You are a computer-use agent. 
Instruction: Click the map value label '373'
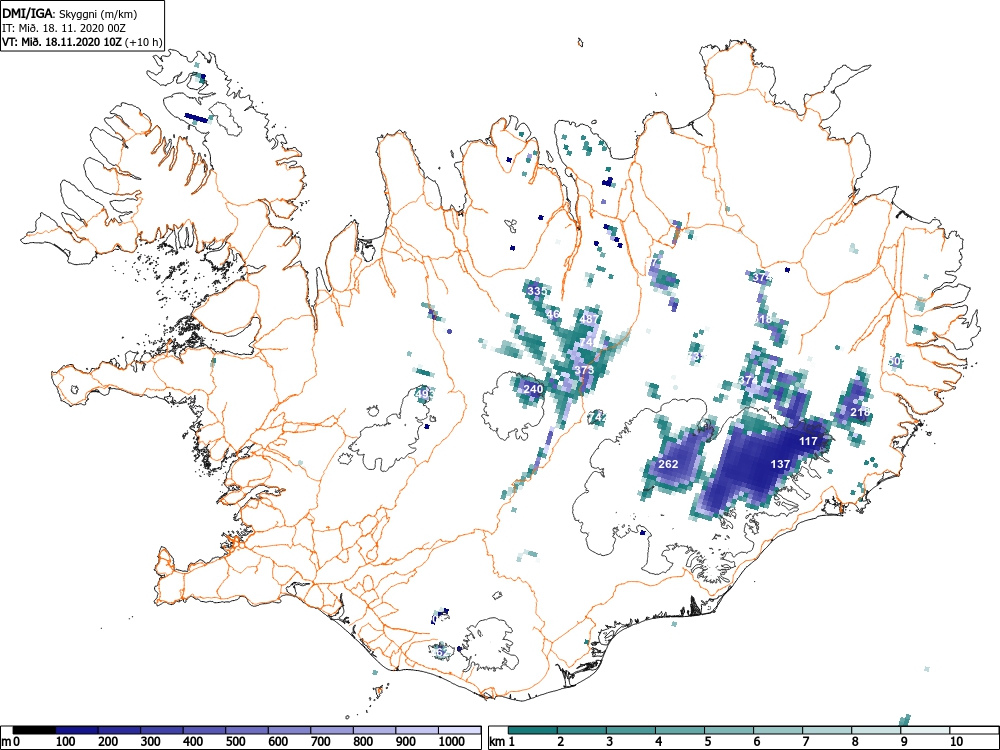tap(584, 369)
